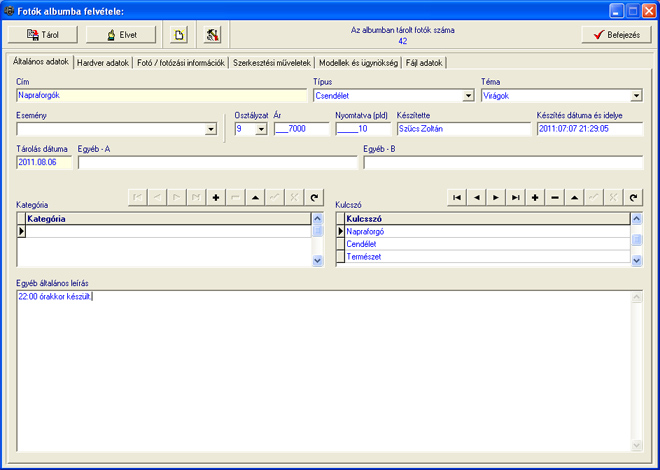Delete the Kulcsszó record with minus

(555, 197)
